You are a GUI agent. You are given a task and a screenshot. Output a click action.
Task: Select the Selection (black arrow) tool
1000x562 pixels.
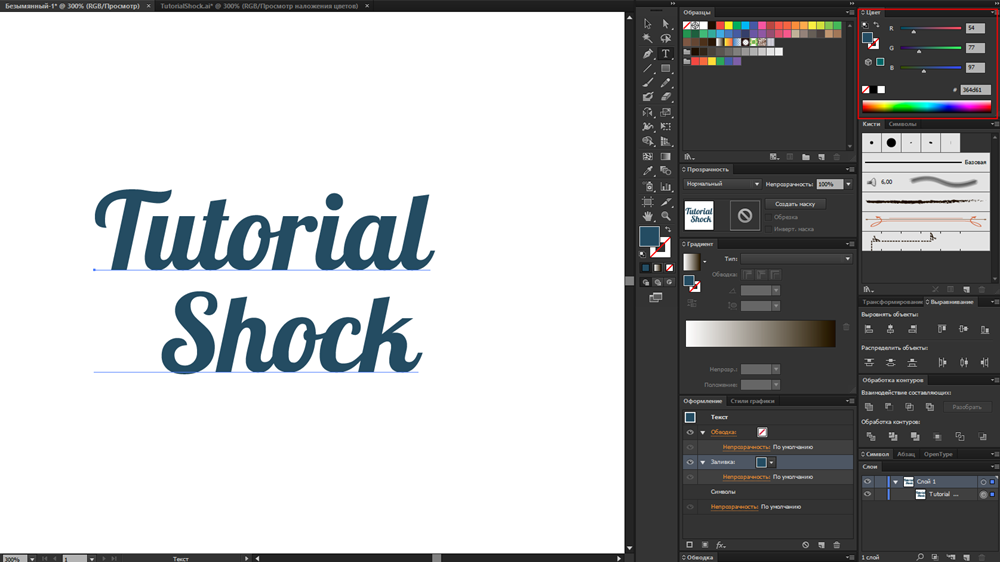pos(647,24)
